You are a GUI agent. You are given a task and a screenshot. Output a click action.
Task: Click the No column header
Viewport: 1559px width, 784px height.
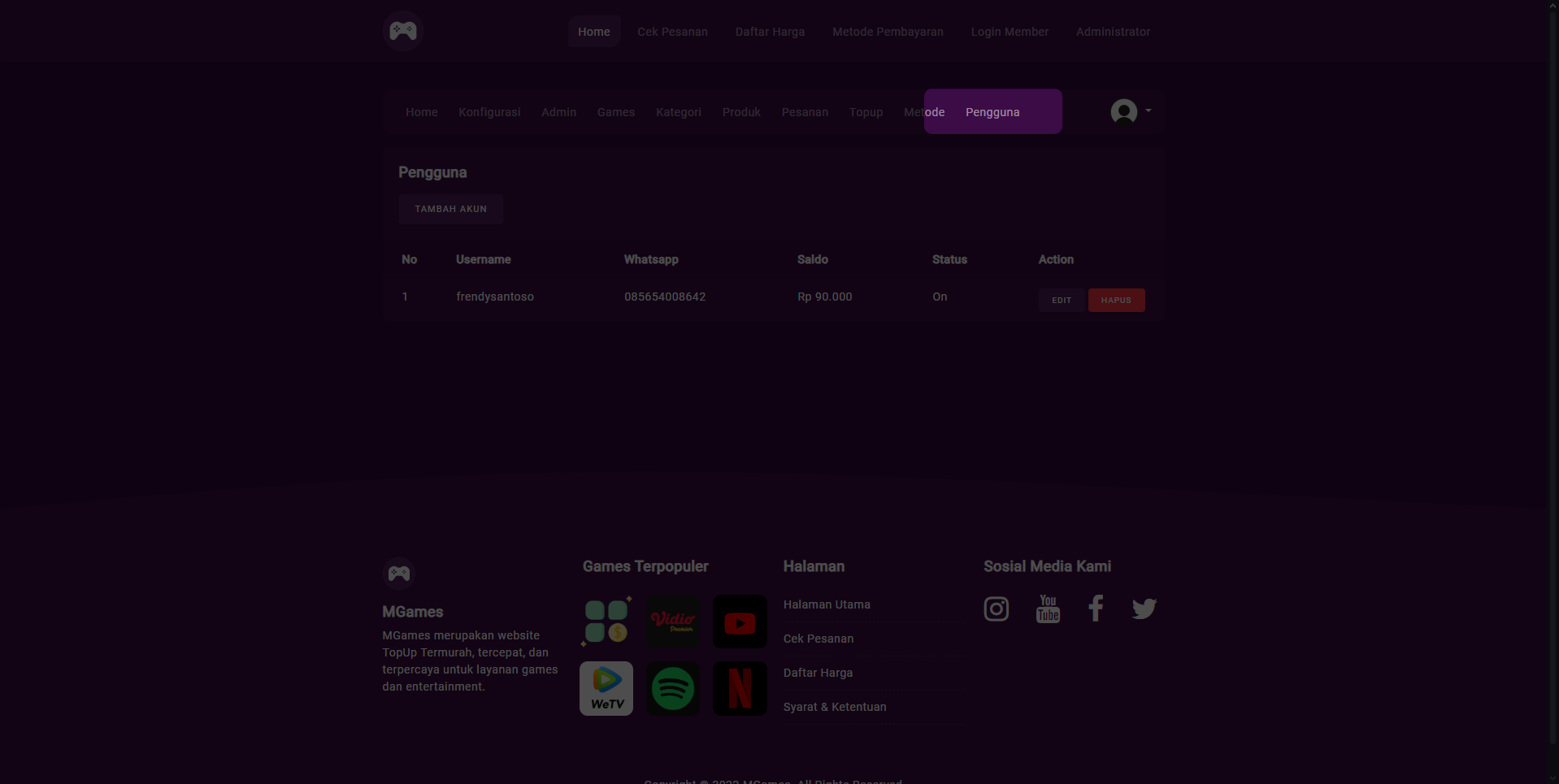[x=409, y=259]
